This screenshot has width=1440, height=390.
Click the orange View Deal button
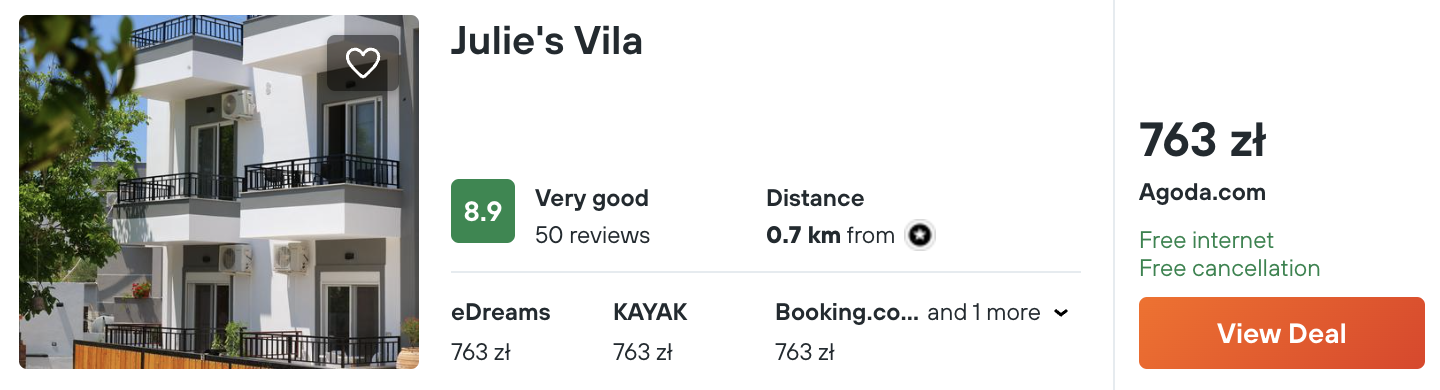click(x=1281, y=333)
